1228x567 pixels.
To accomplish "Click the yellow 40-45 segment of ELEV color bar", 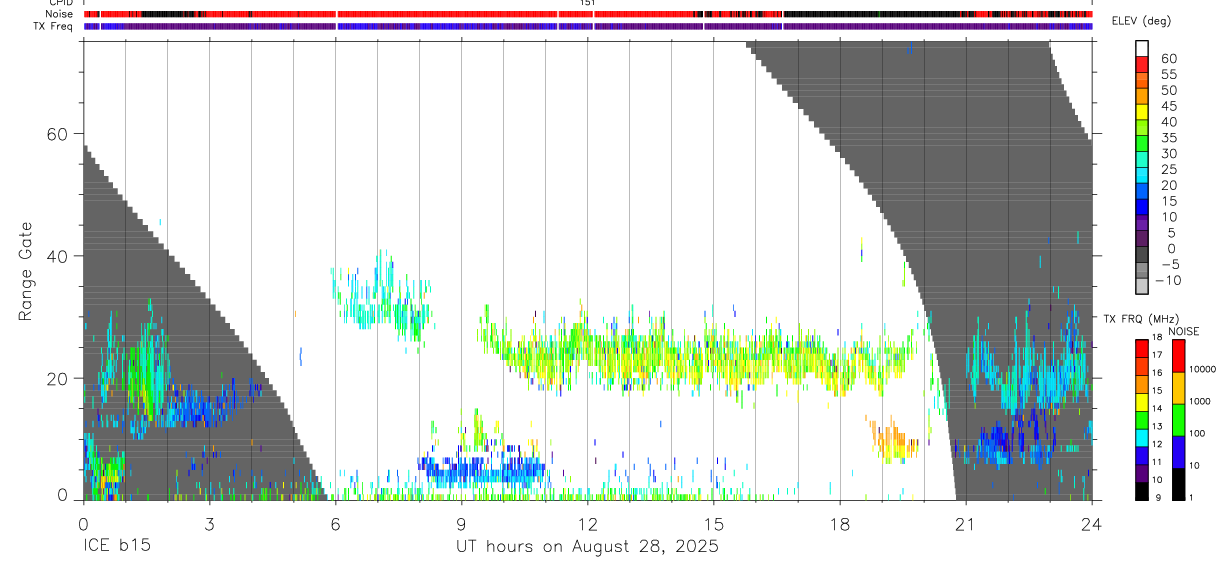I will (x=1142, y=114).
